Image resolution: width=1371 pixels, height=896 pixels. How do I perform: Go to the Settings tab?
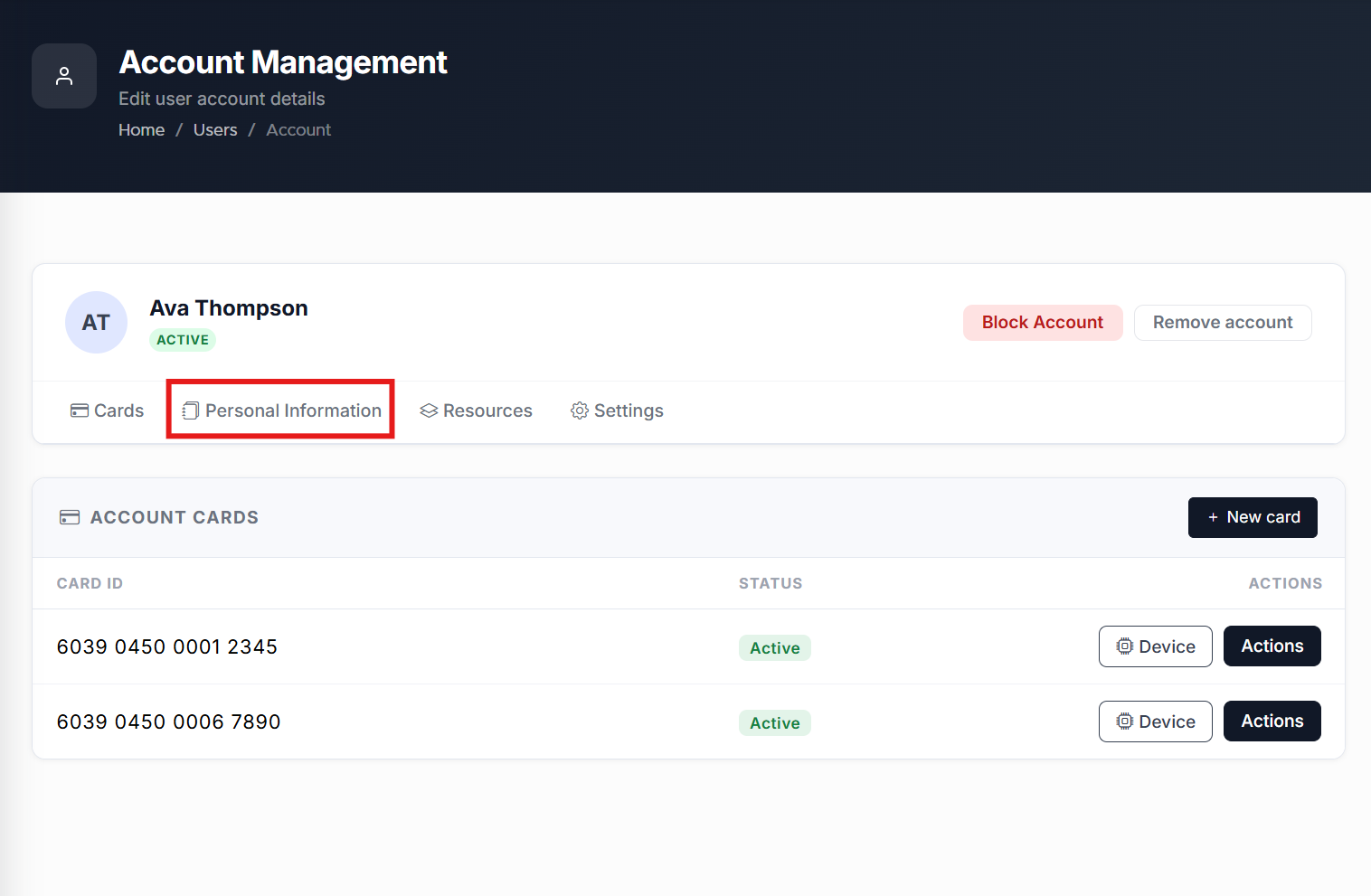tap(617, 410)
